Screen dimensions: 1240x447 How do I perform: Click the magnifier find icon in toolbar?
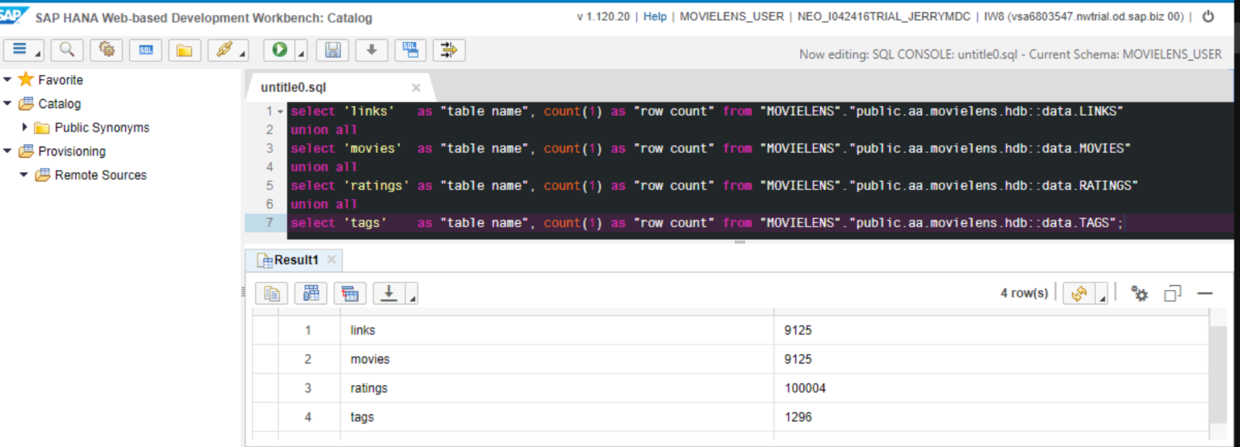coord(66,50)
